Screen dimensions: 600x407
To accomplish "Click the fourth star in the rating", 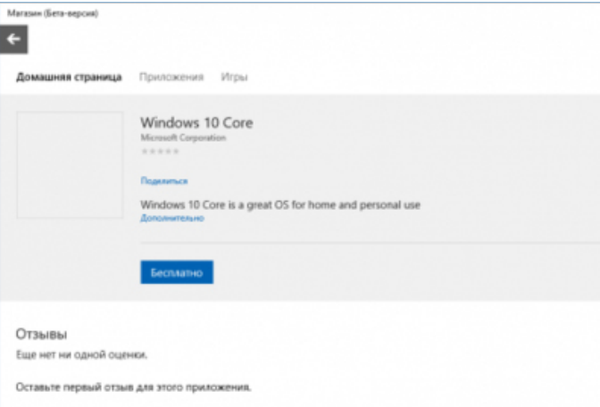I will [x=168, y=151].
